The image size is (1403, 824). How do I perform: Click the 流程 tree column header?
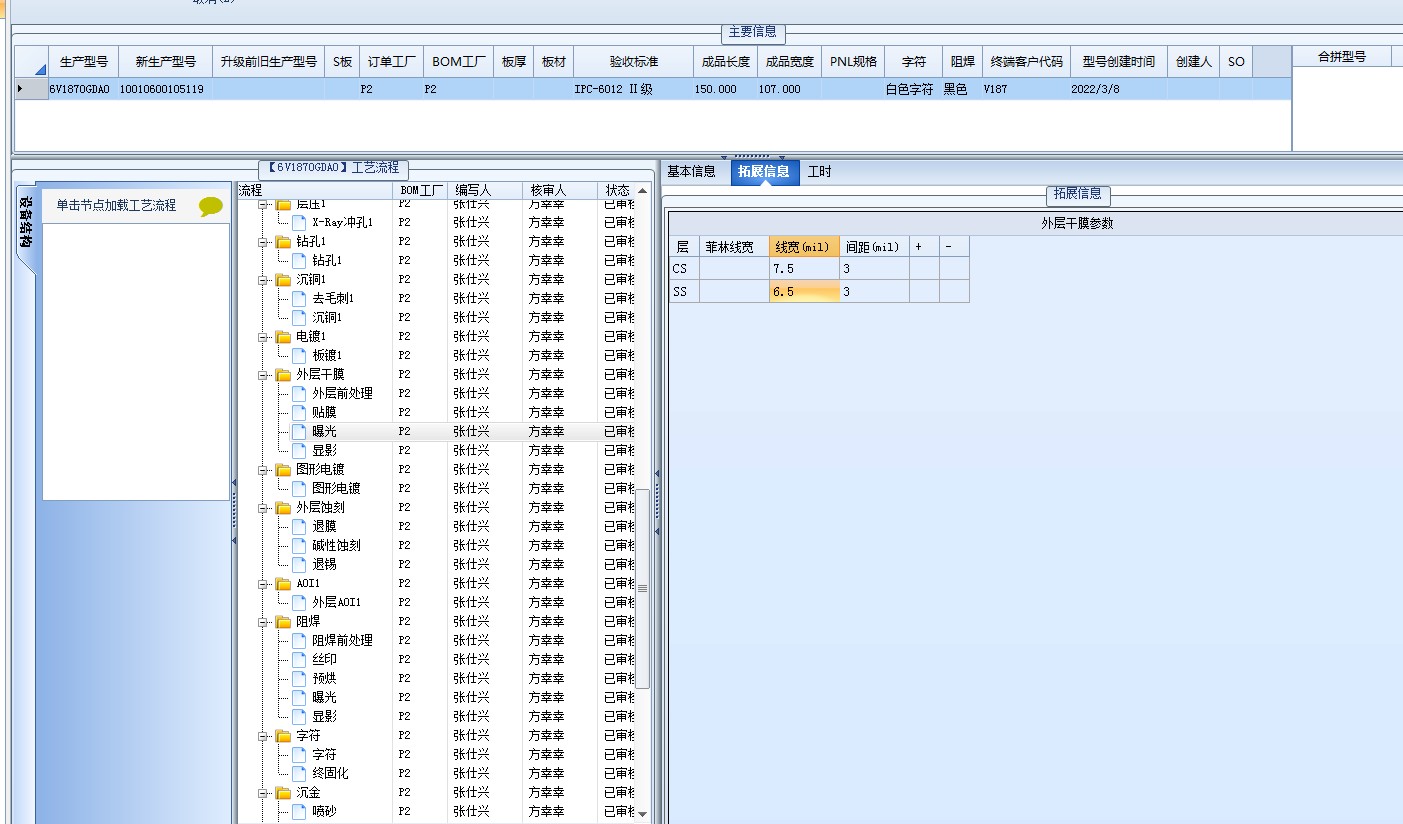click(x=315, y=190)
